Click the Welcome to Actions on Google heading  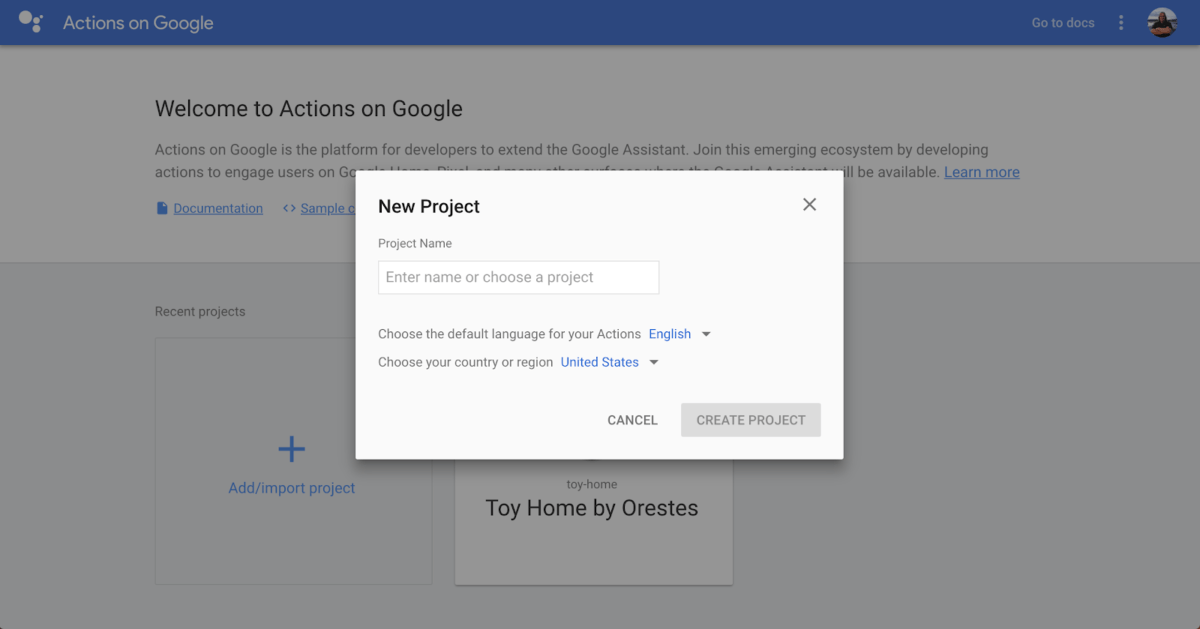tap(308, 109)
